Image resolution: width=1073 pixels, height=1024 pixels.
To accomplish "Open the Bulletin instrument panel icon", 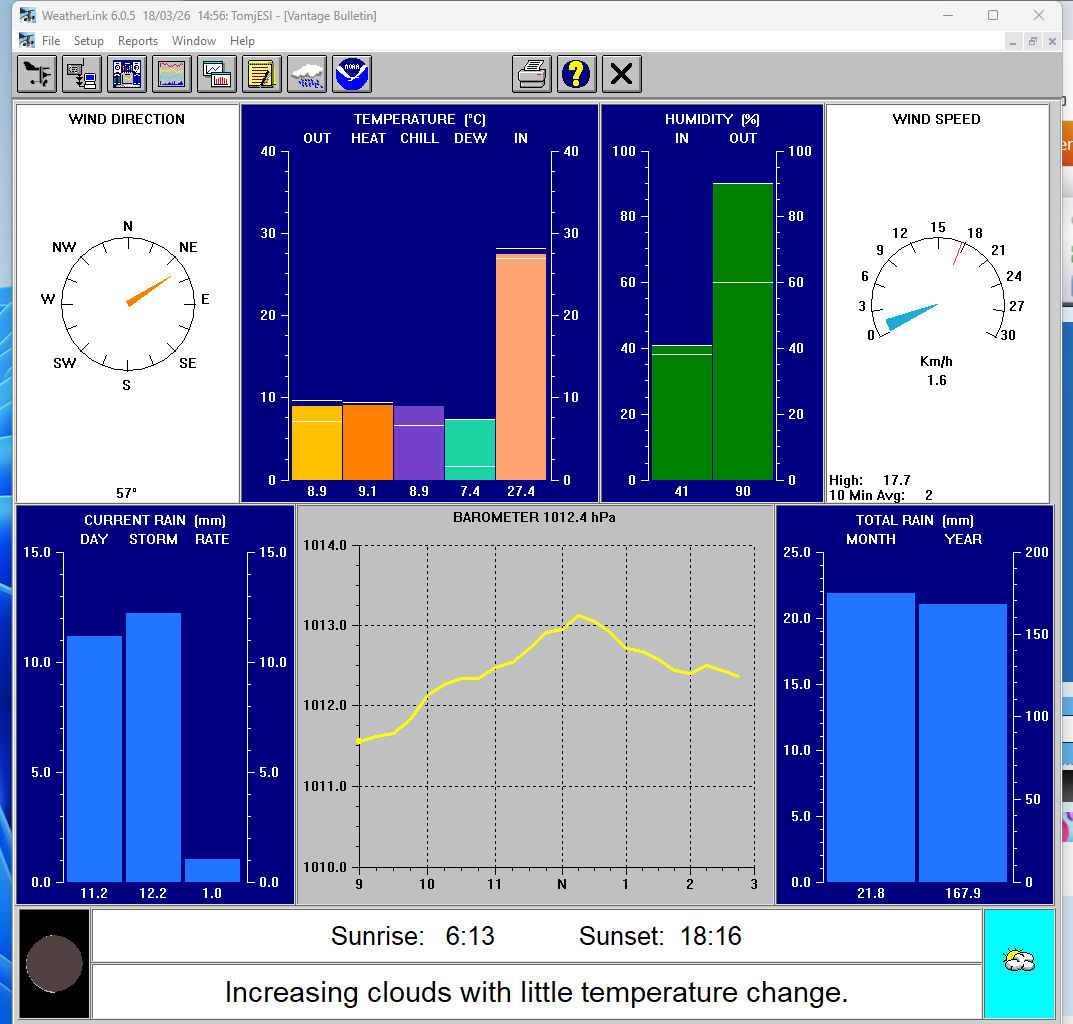I will [x=127, y=74].
